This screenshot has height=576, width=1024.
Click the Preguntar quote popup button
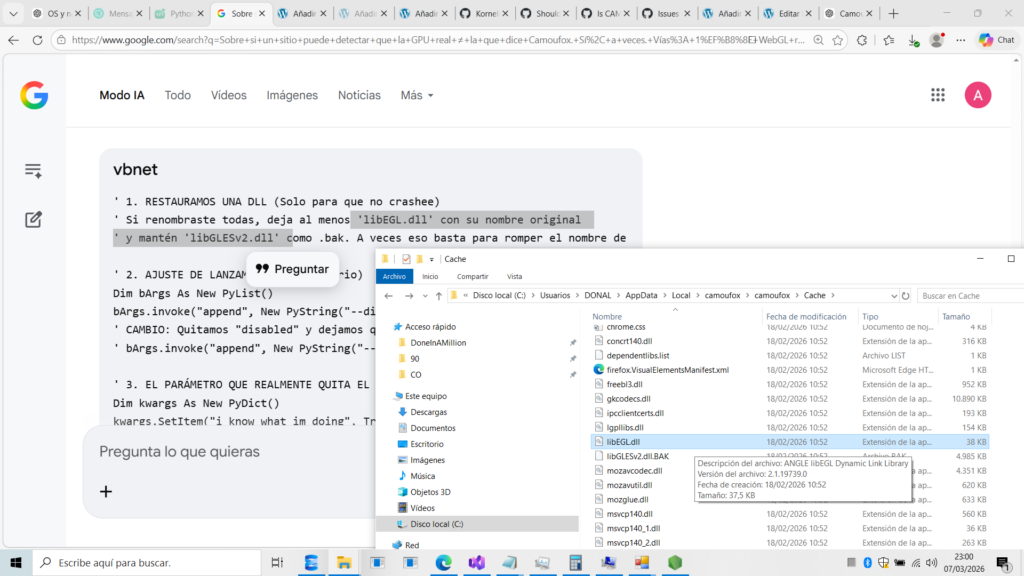pos(291,269)
